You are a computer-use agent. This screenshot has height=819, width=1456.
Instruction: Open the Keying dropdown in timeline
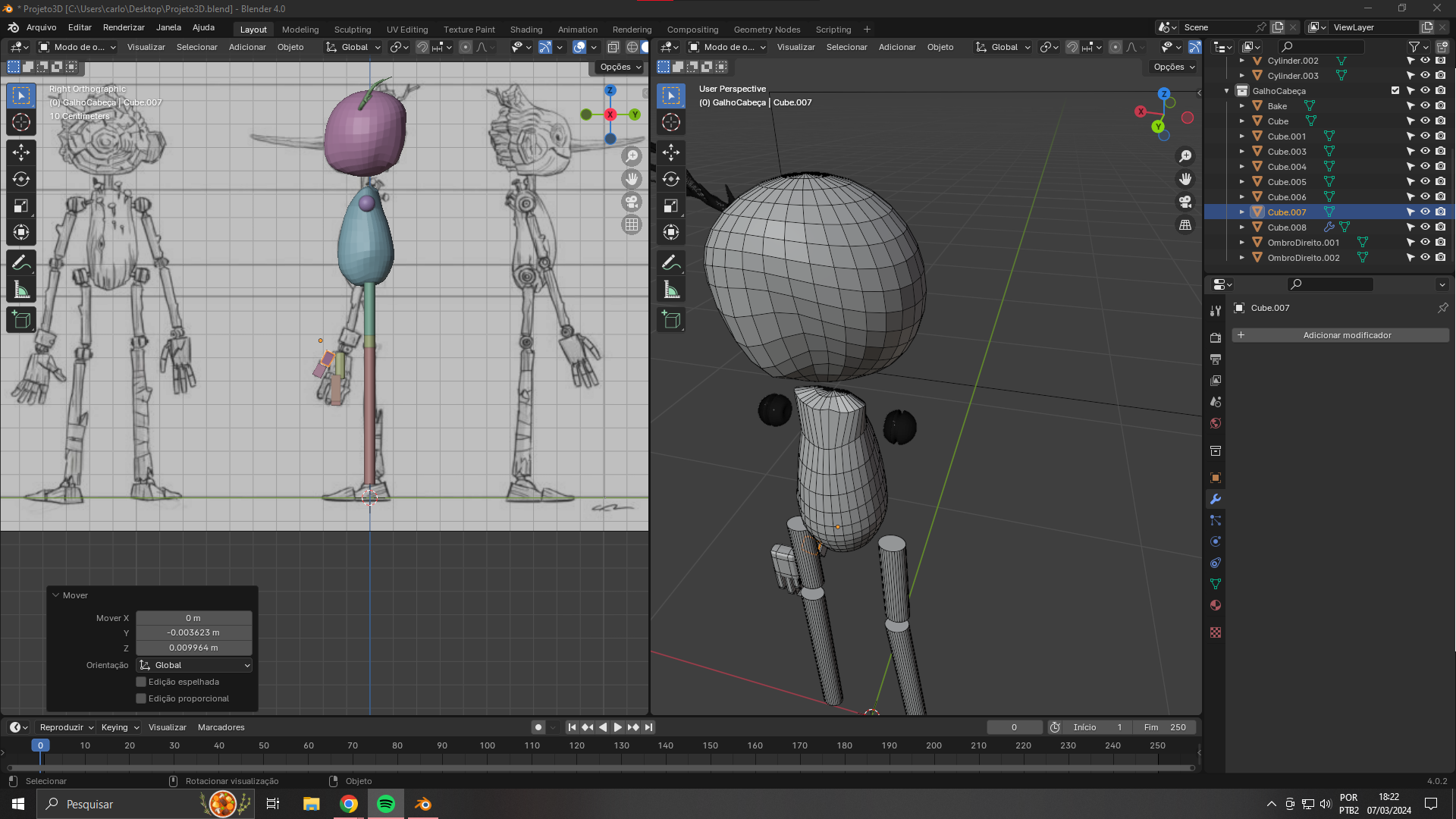(120, 727)
